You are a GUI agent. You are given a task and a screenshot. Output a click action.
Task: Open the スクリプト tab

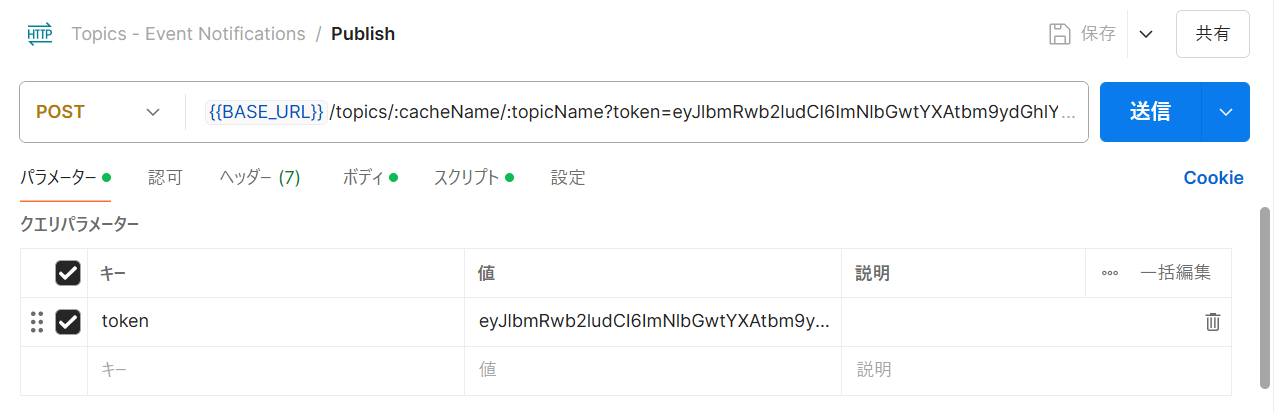coord(473,178)
